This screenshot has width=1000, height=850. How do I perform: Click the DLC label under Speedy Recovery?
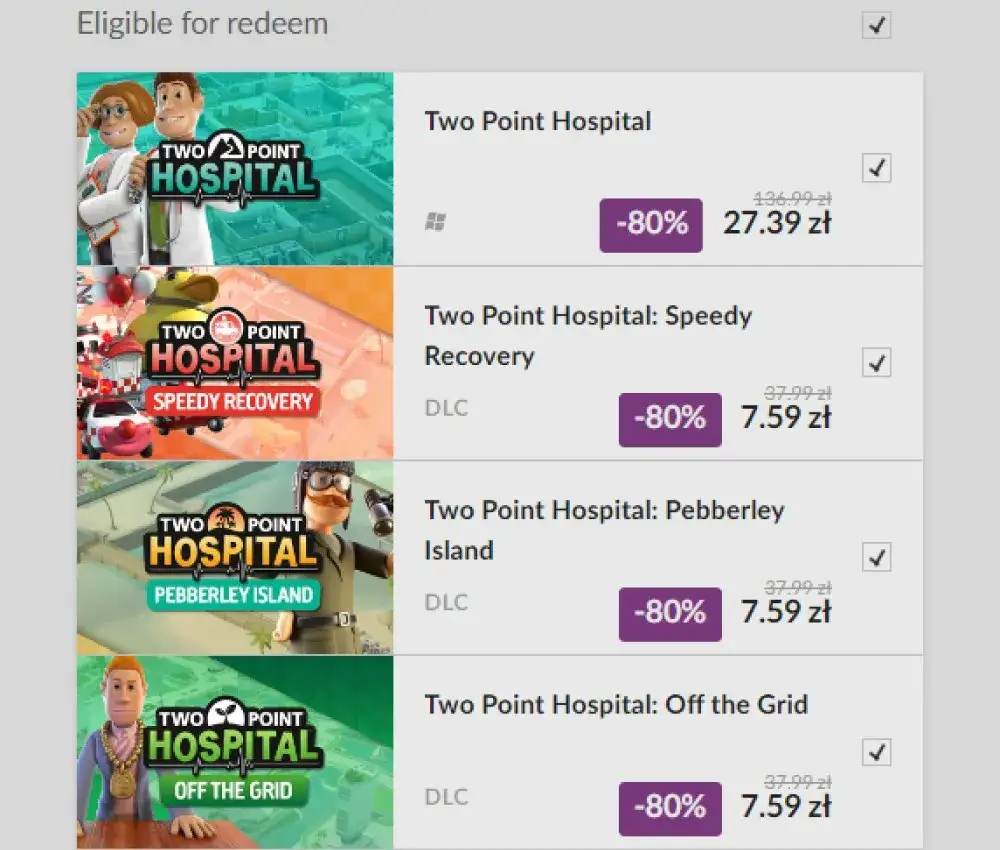click(446, 407)
